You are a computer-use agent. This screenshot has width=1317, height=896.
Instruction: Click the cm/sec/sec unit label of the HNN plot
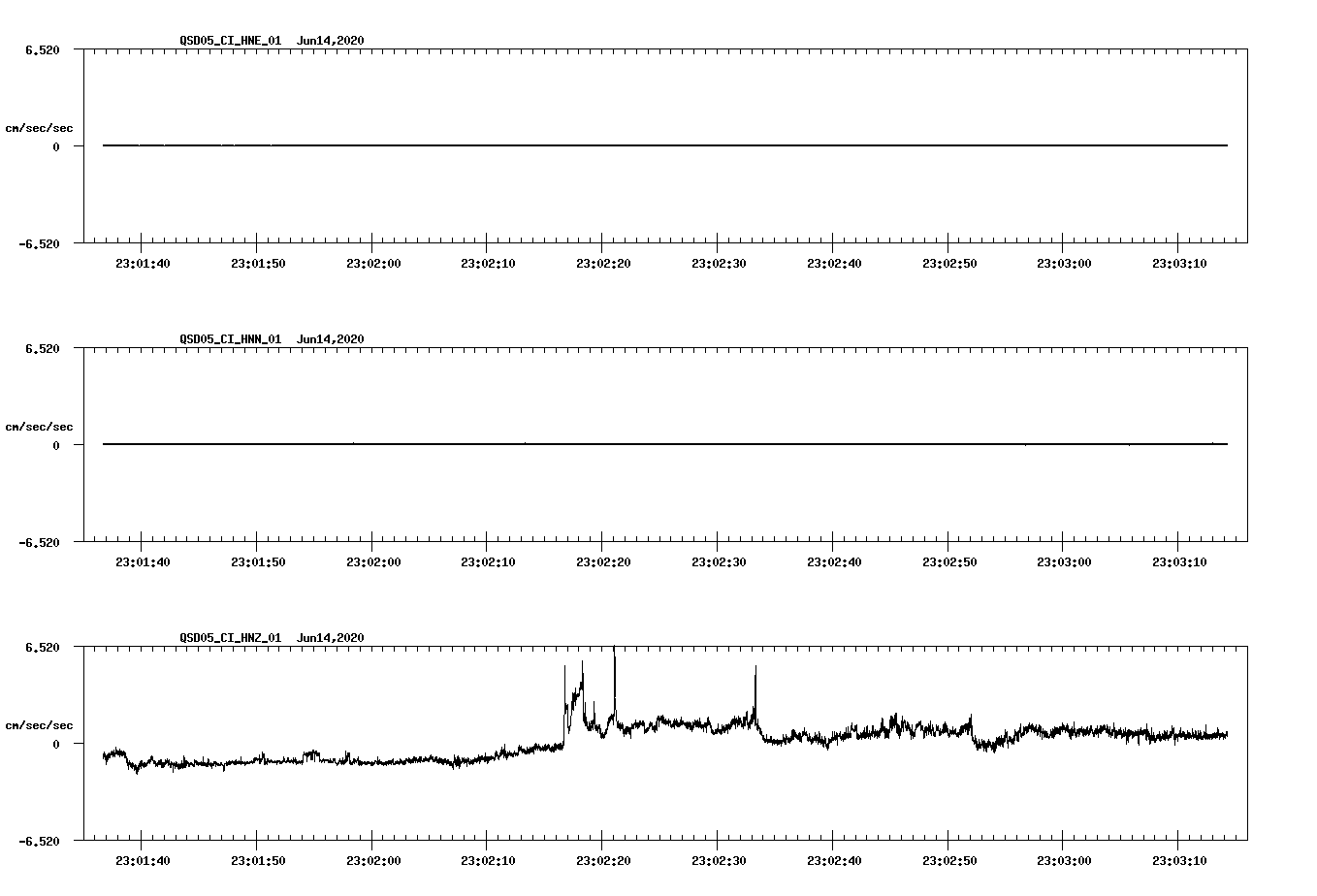pos(39,428)
